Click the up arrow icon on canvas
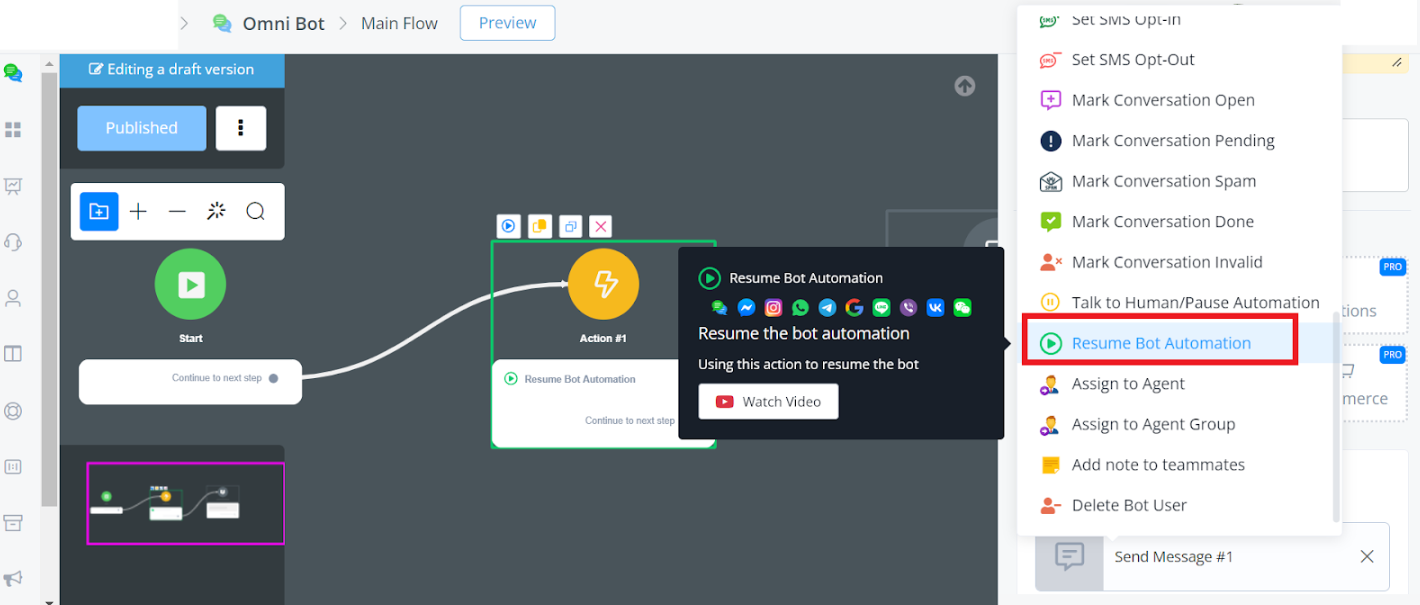Viewport: 1420px width, 605px height. point(964,86)
